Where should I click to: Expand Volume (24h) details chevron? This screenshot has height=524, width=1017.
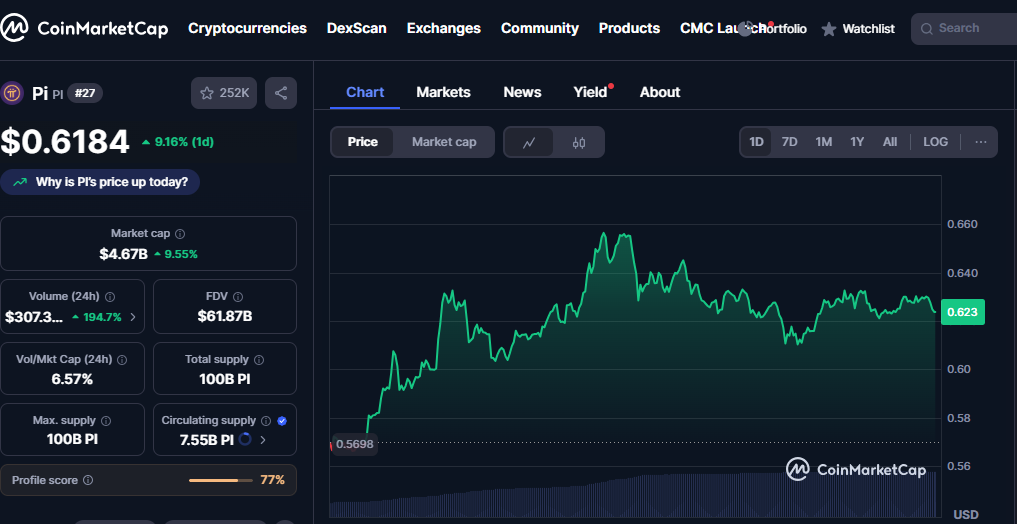[133, 317]
